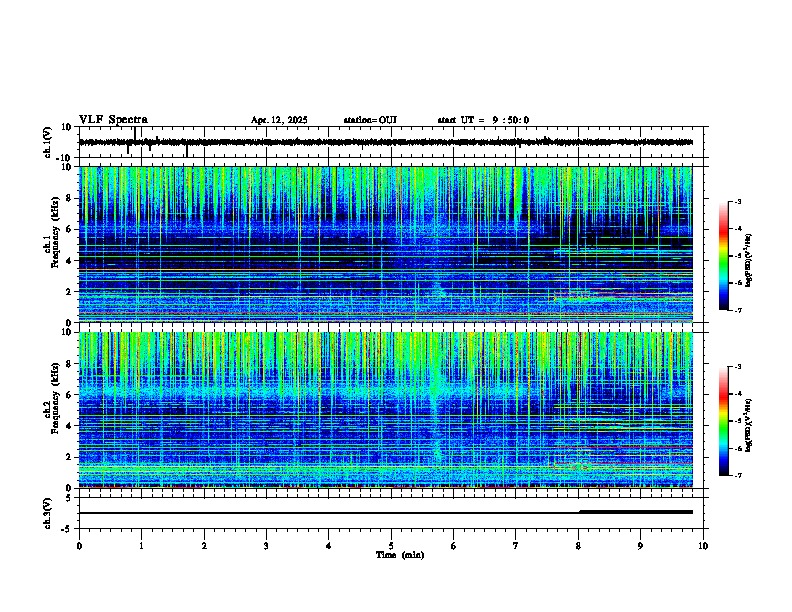Click time axis tick label "0"
The width and height of the screenshot is (792, 612).
pyautogui.click(x=79, y=546)
